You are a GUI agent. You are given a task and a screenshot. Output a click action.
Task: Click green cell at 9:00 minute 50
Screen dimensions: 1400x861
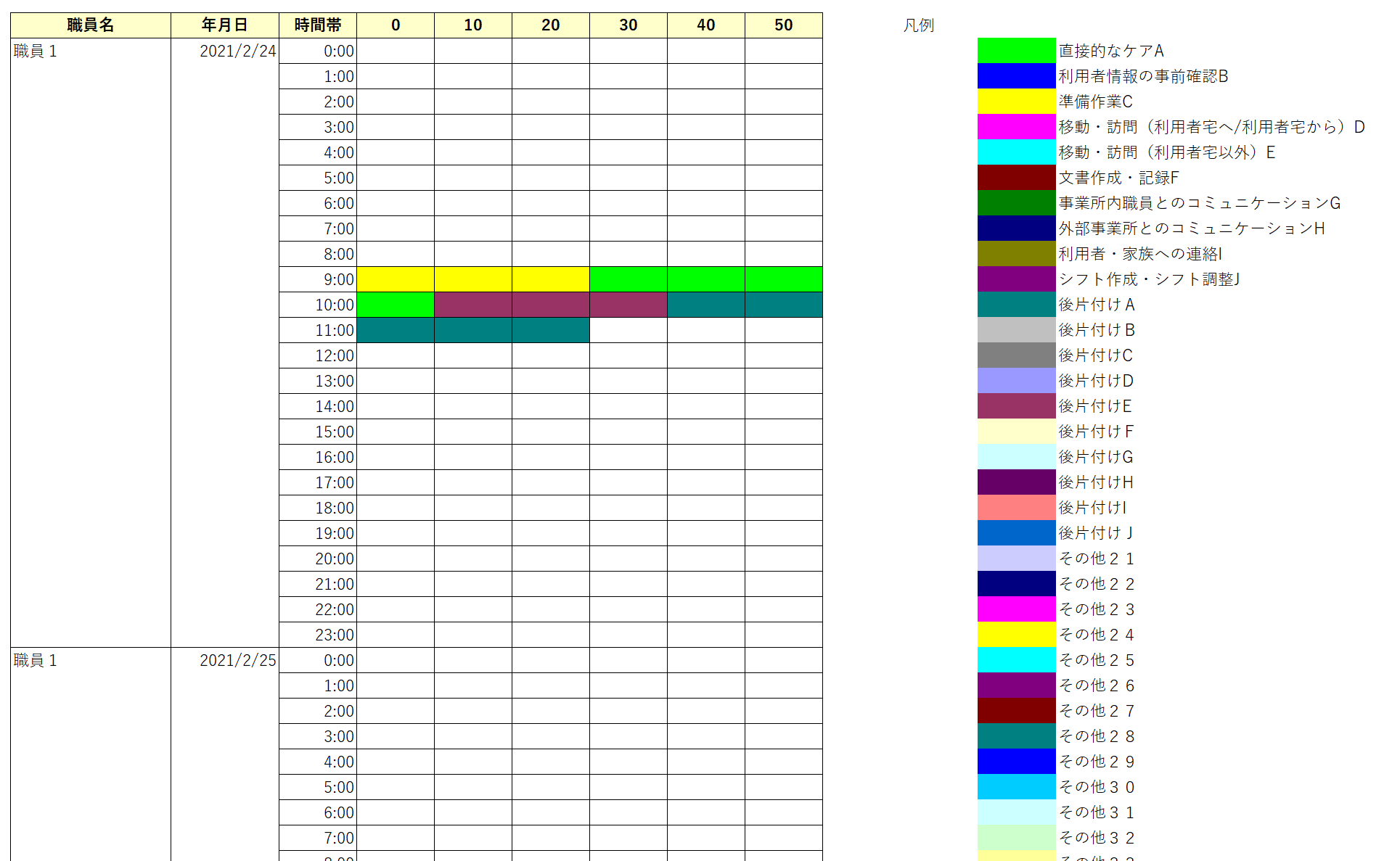coord(784,279)
